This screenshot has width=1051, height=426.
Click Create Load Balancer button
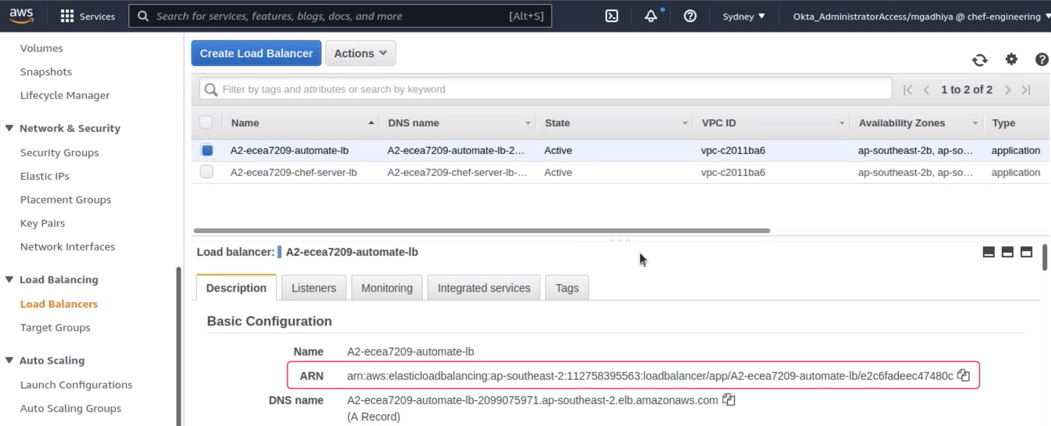pos(256,53)
